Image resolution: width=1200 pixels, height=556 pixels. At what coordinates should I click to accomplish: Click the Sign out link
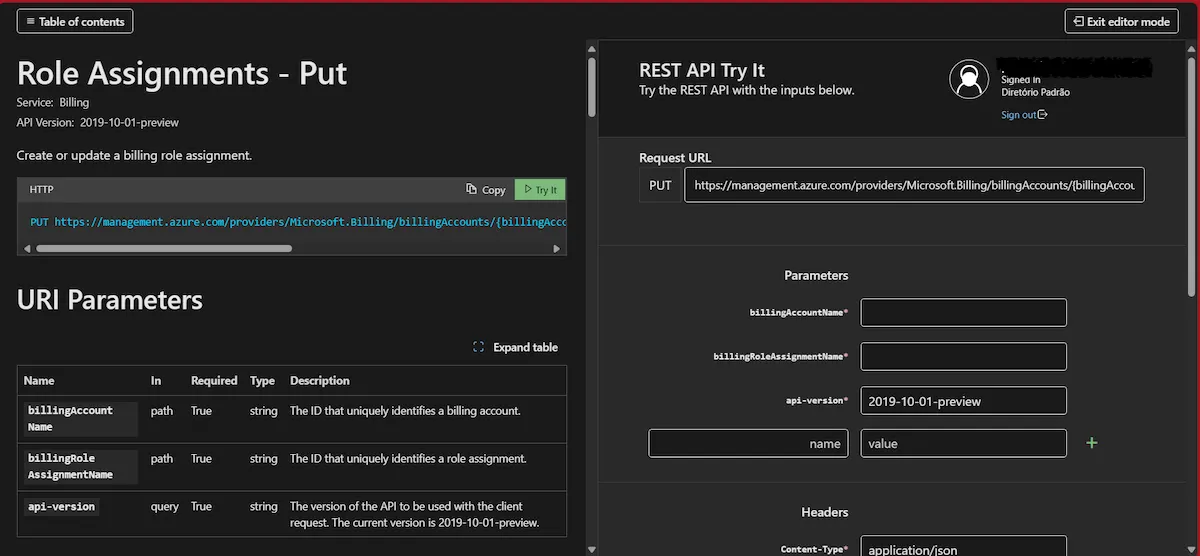point(1024,115)
